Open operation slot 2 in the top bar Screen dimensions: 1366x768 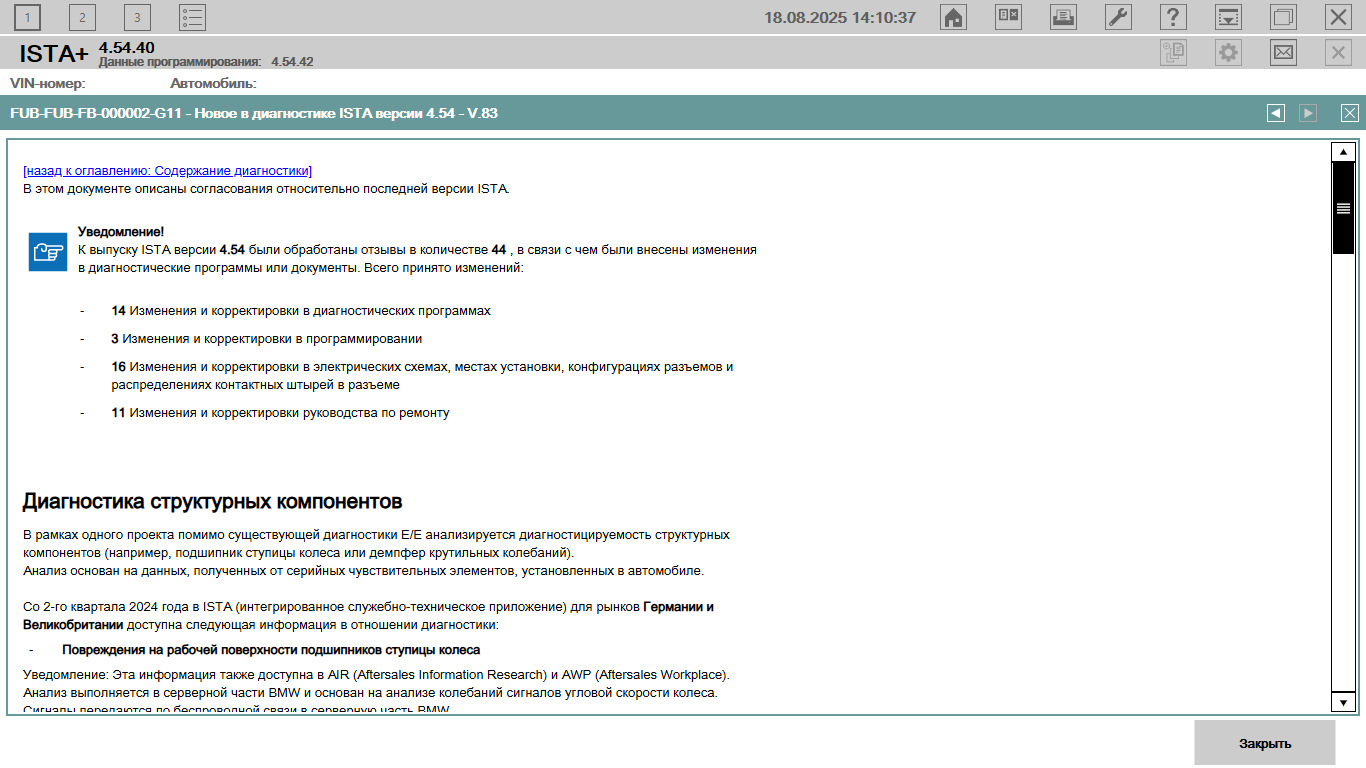82,17
